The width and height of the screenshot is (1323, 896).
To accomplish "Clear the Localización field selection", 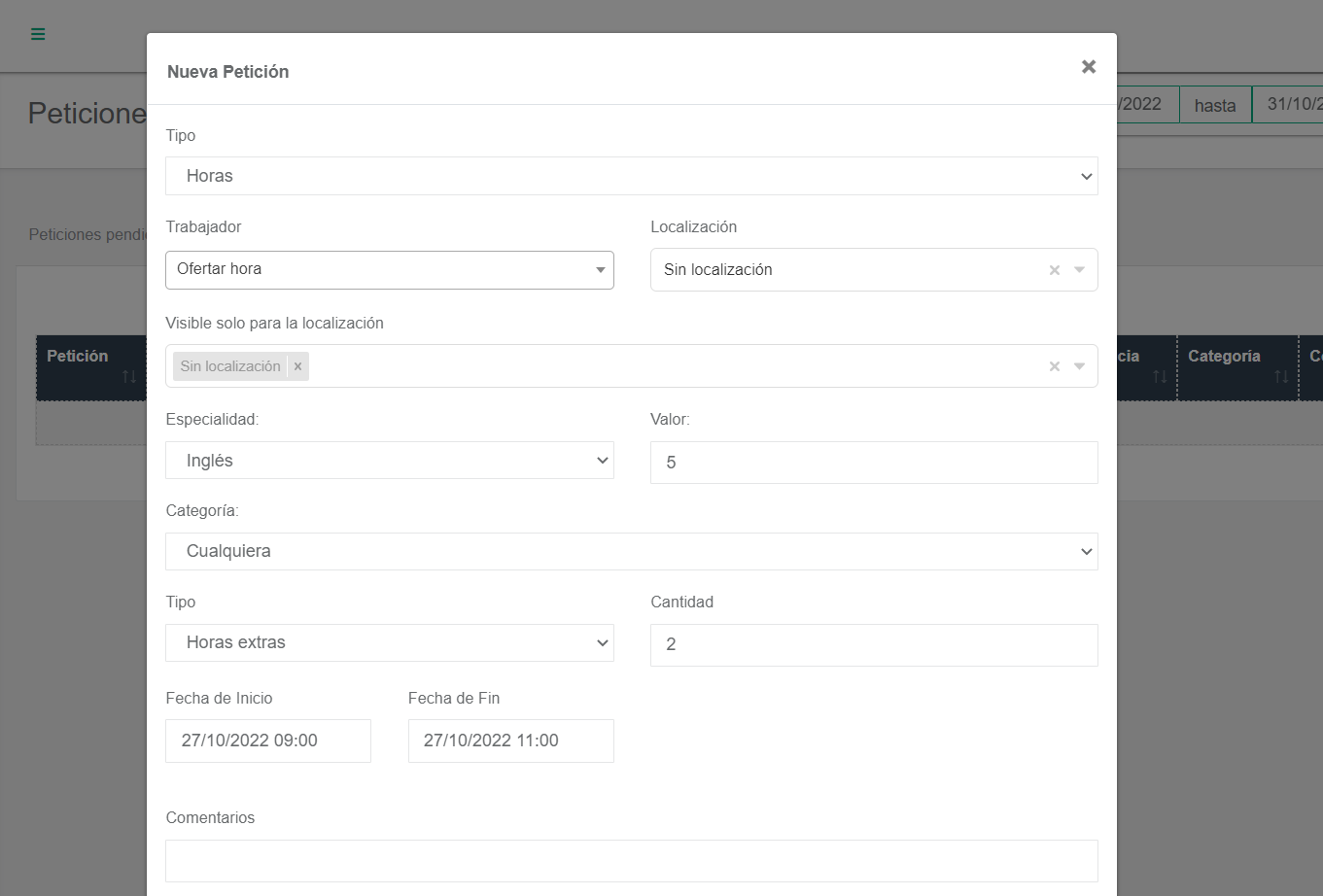I will 1054,270.
